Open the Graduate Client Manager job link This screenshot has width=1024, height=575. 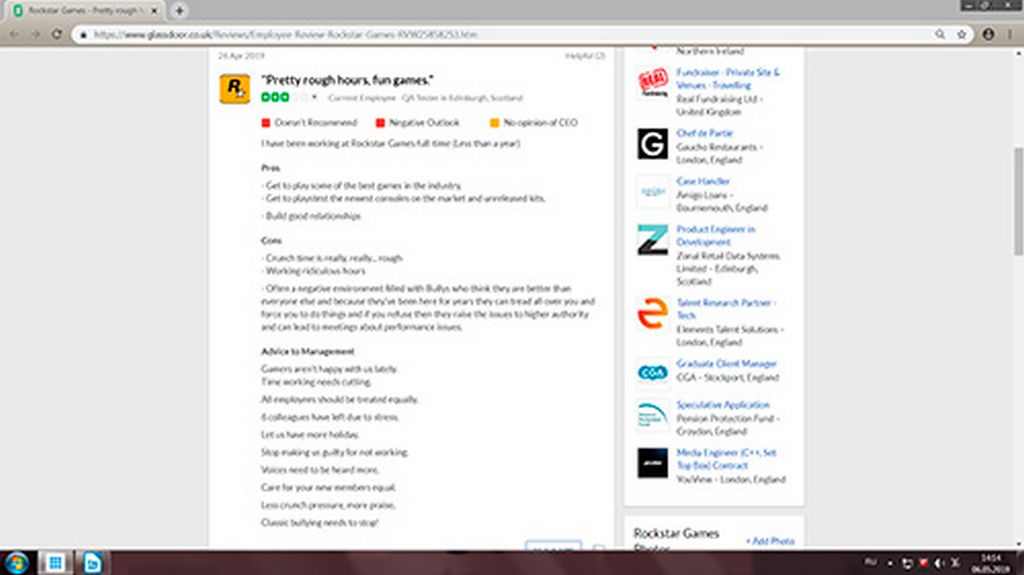click(x=726, y=363)
